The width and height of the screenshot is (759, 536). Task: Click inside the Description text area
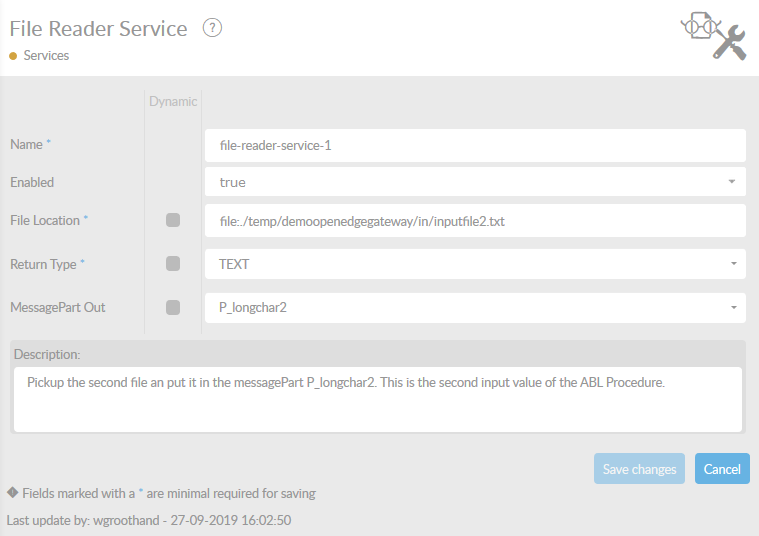click(x=378, y=399)
